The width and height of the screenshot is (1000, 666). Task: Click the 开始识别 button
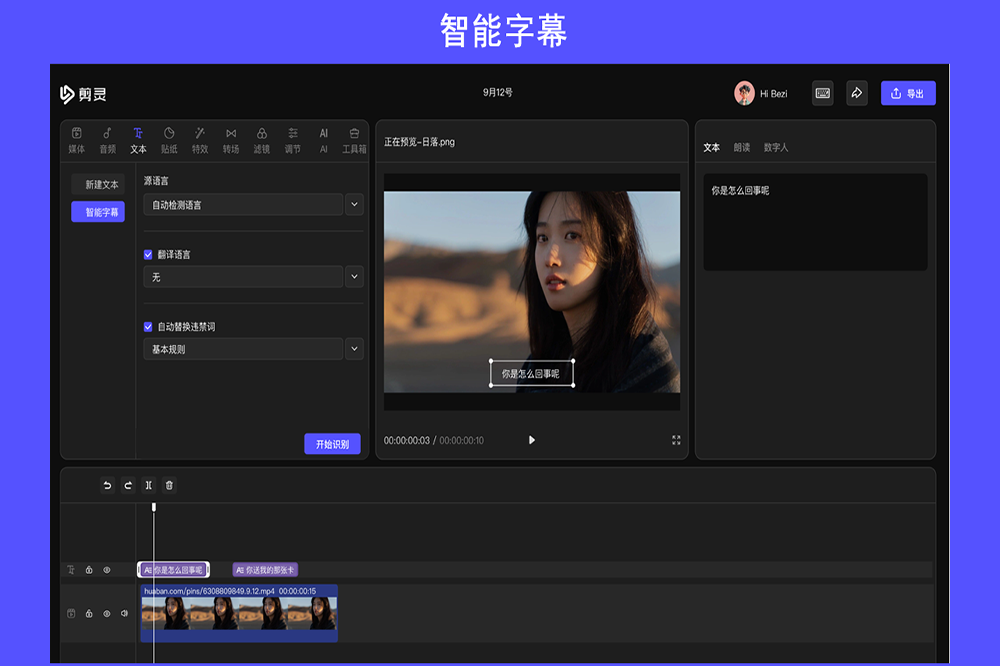[332, 444]
